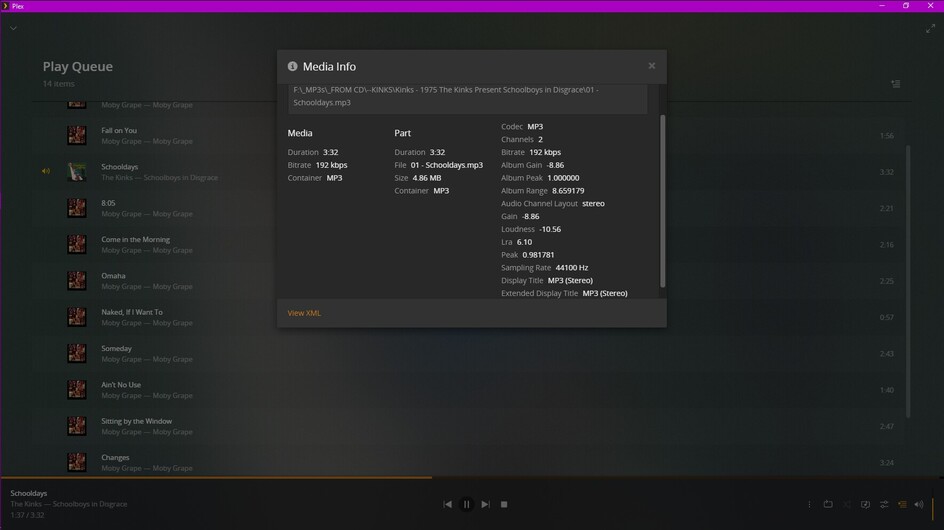The width and height of the screenshot is (944, 530).
Task: Click Schooldays title in bottom player bar
Action: pyautogui.click(x=28, y=493)
